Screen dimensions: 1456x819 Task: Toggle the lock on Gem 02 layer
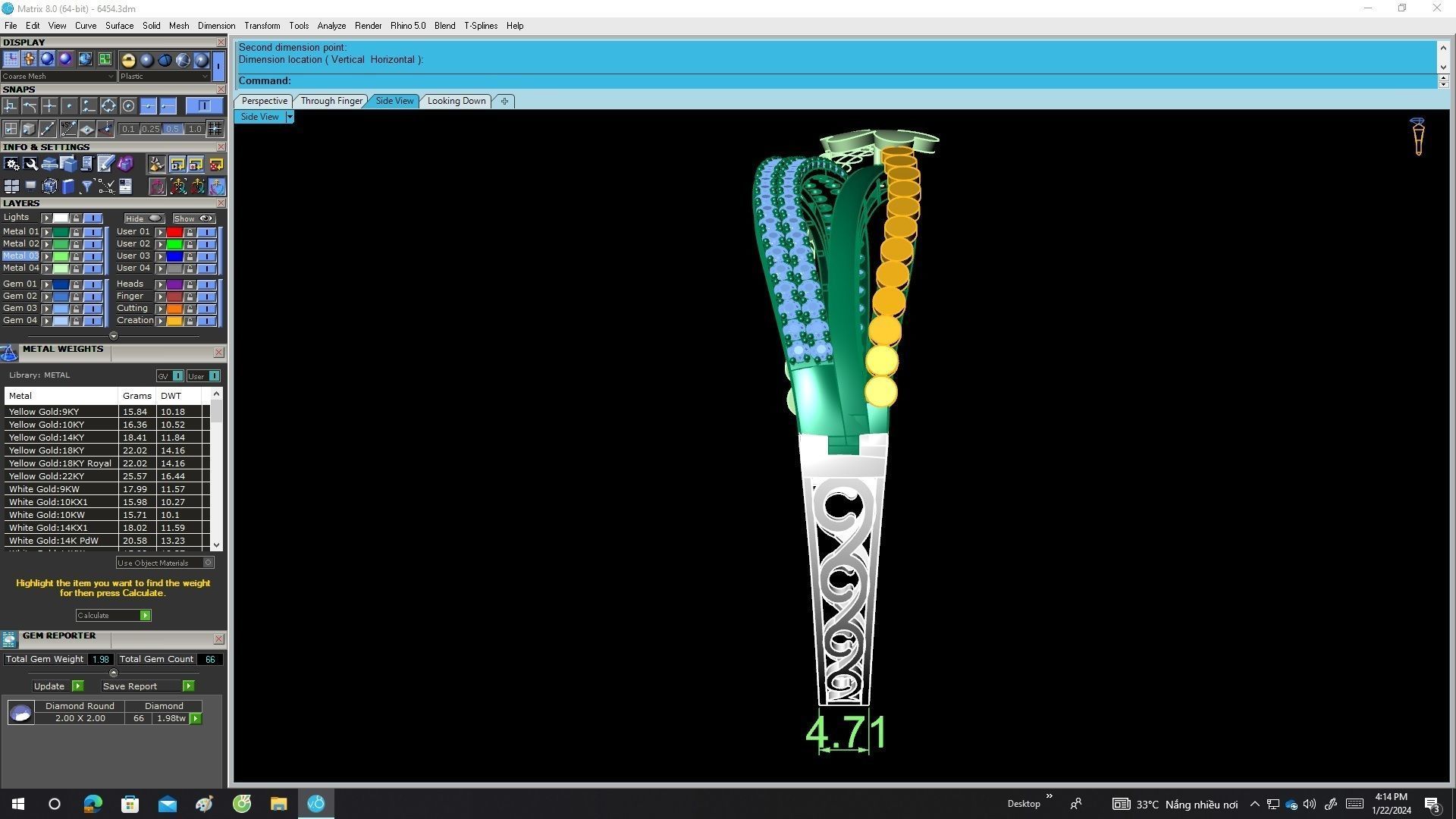coord(76,297)
